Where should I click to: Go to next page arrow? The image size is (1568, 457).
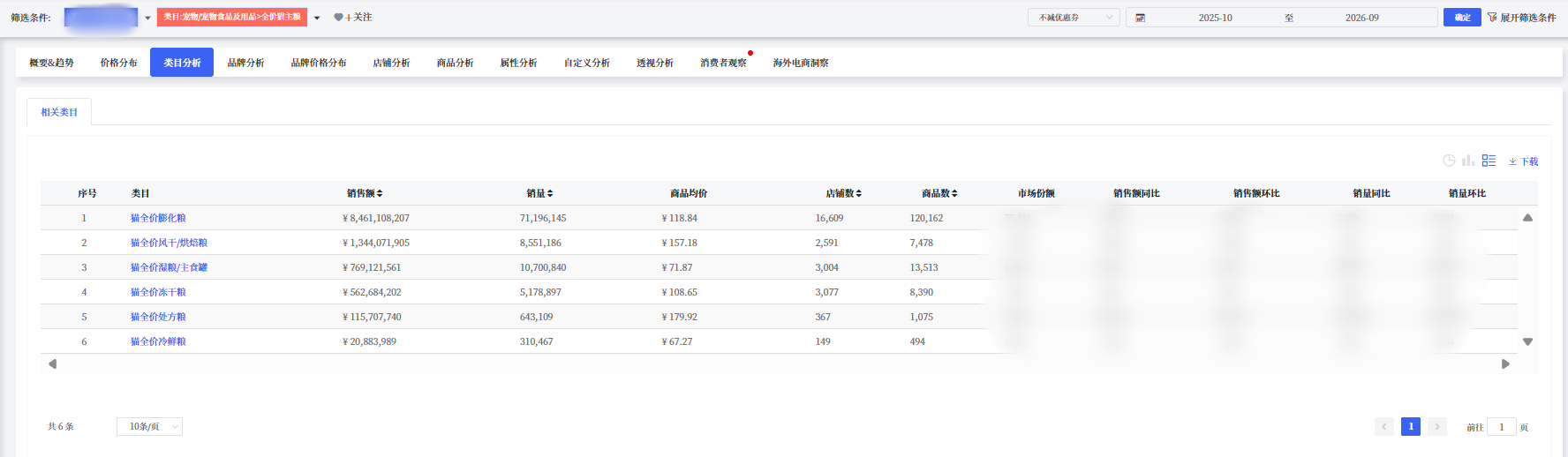click(1437, 427)
